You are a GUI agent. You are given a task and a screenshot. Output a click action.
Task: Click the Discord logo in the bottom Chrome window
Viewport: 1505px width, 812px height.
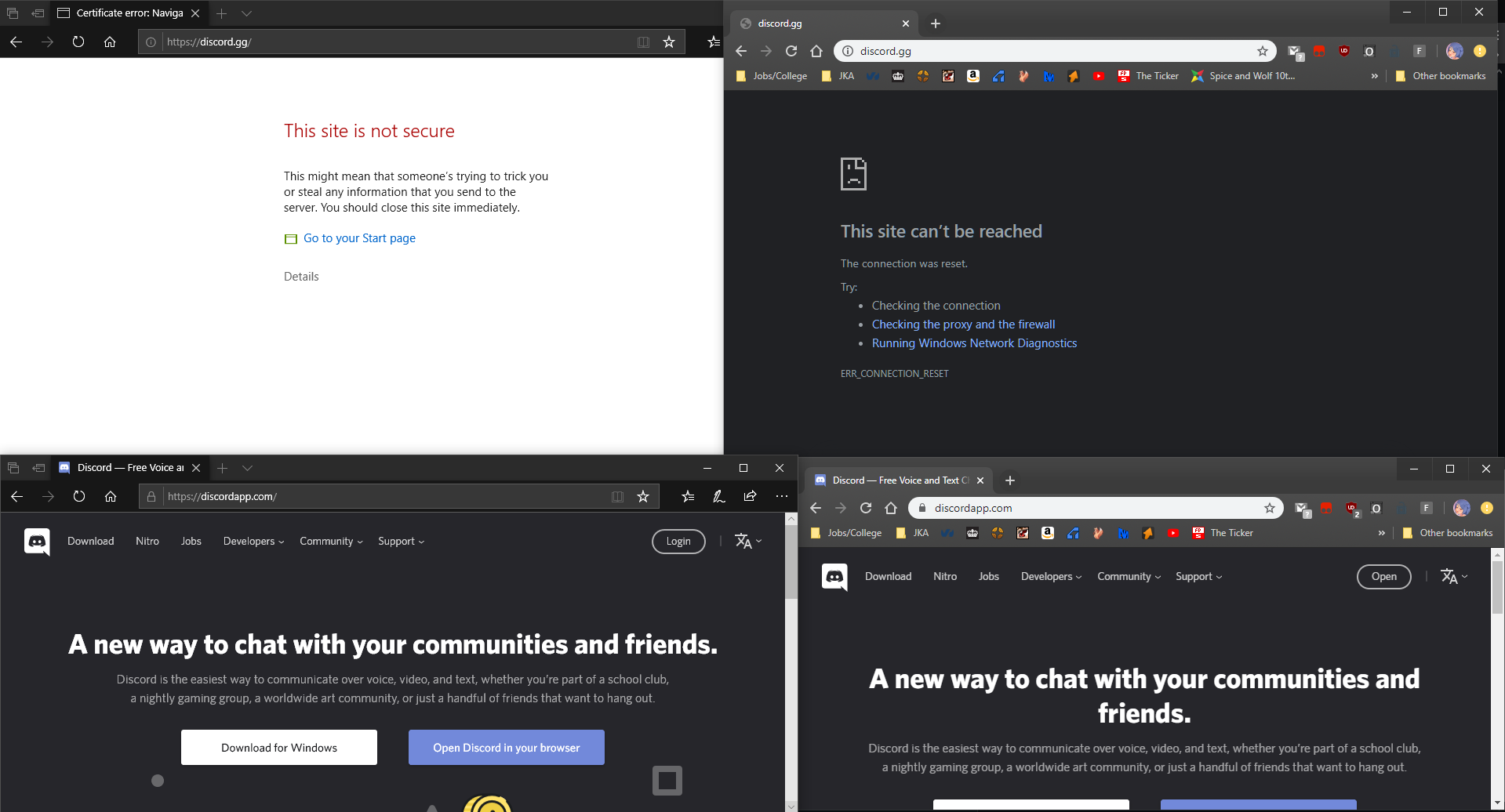[x=834, y=577]
